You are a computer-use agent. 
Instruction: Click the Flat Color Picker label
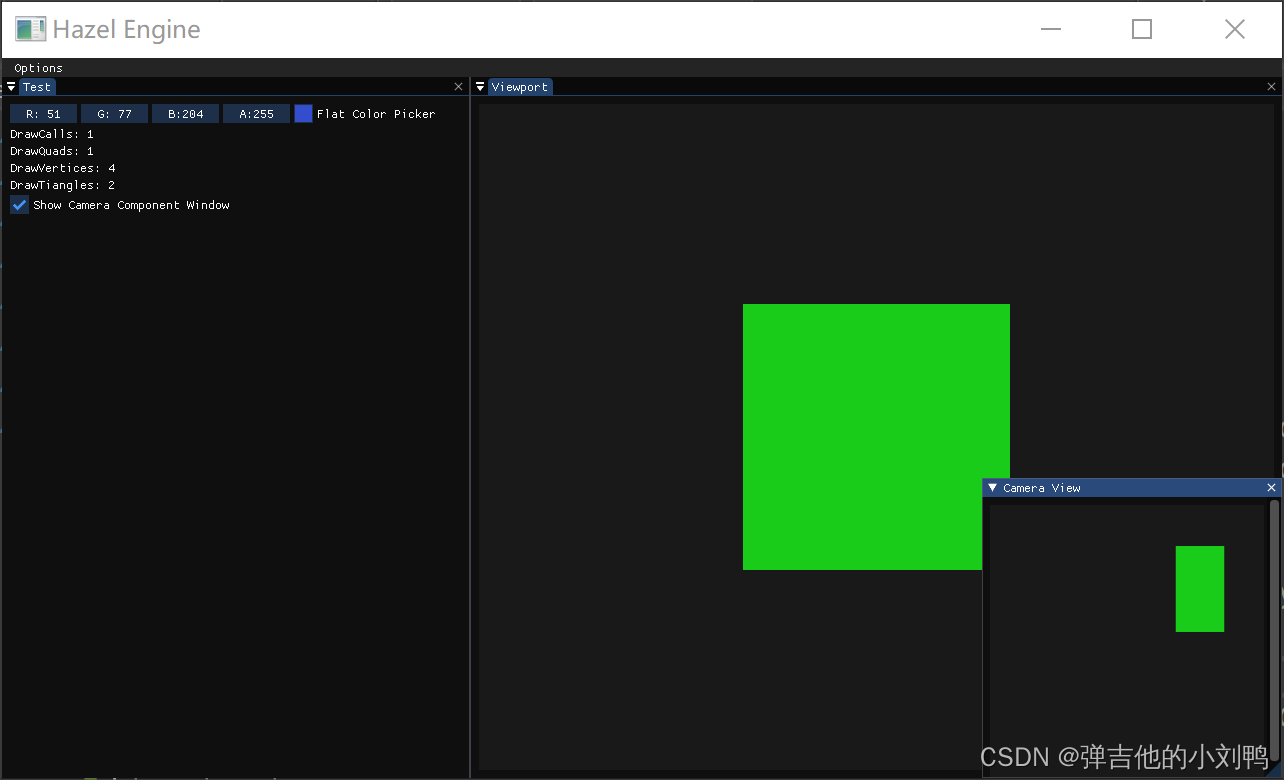(x=376, y=114)
